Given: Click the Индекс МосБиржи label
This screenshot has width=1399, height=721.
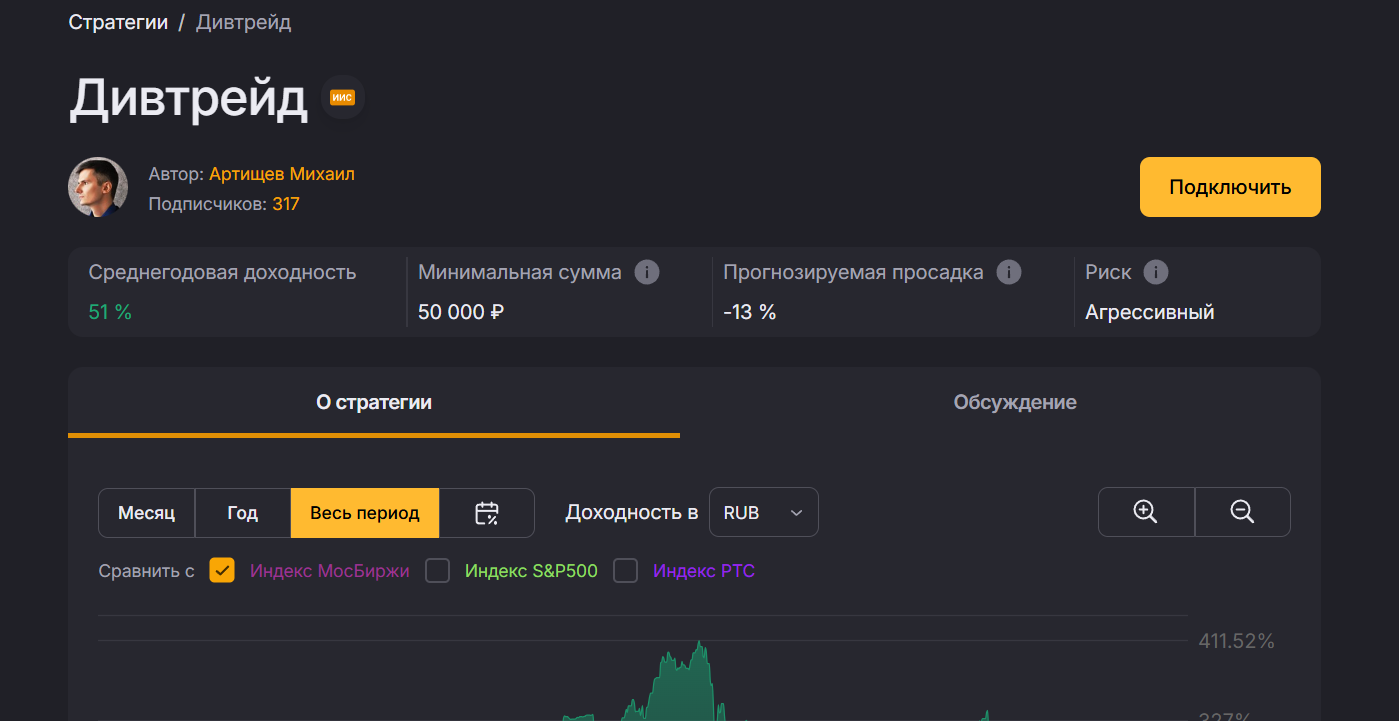Looking at the screenshot, I should click(330, 571).
